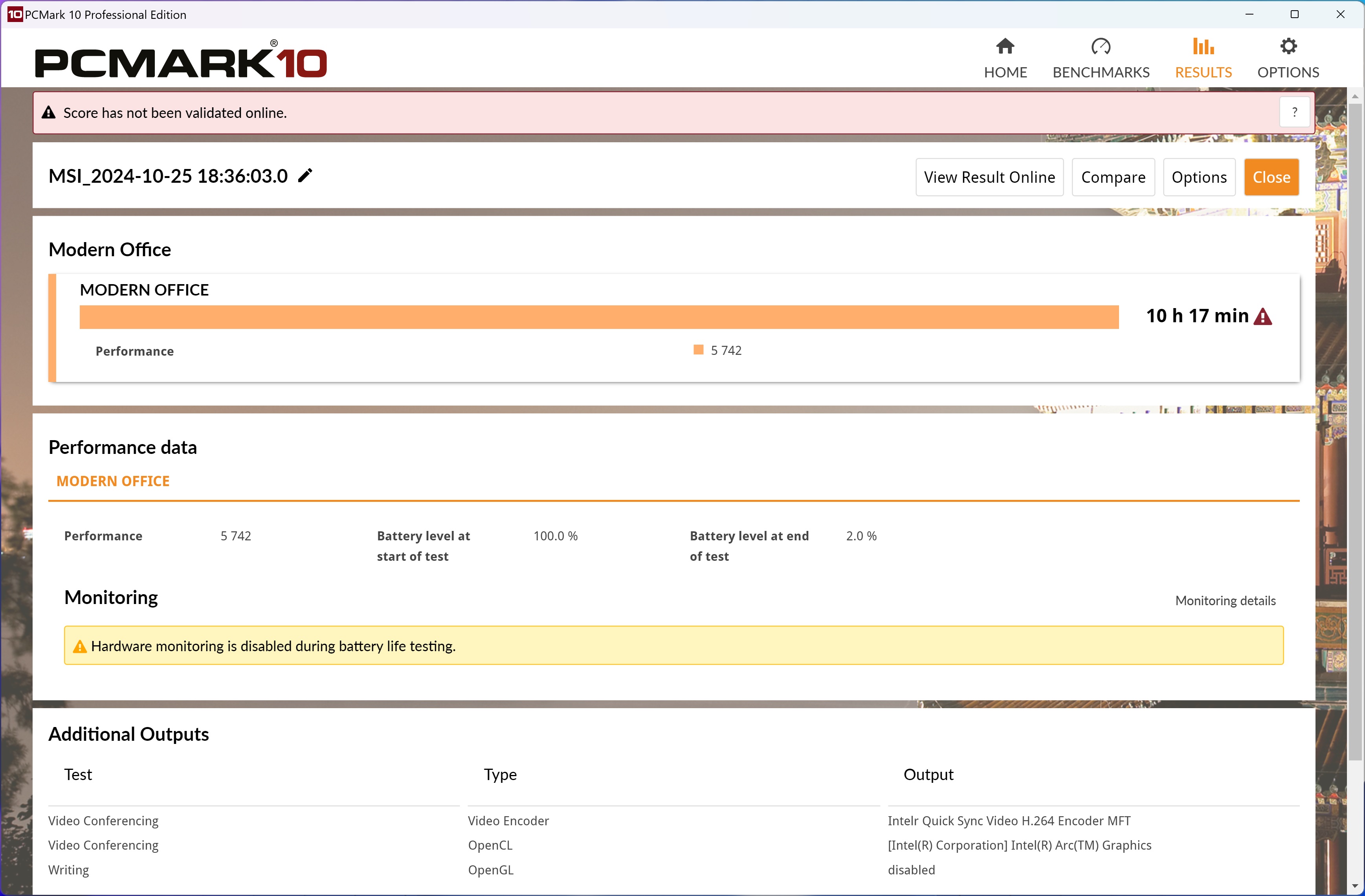1365x896 pixels.
Task: Click pencil icon to rename result
Action: tap(305, 176)
